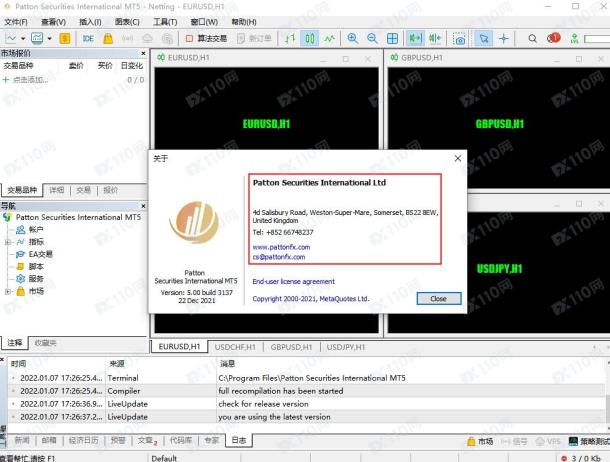Switch to USDCHF,H1 chart tab

pos(235,347)
